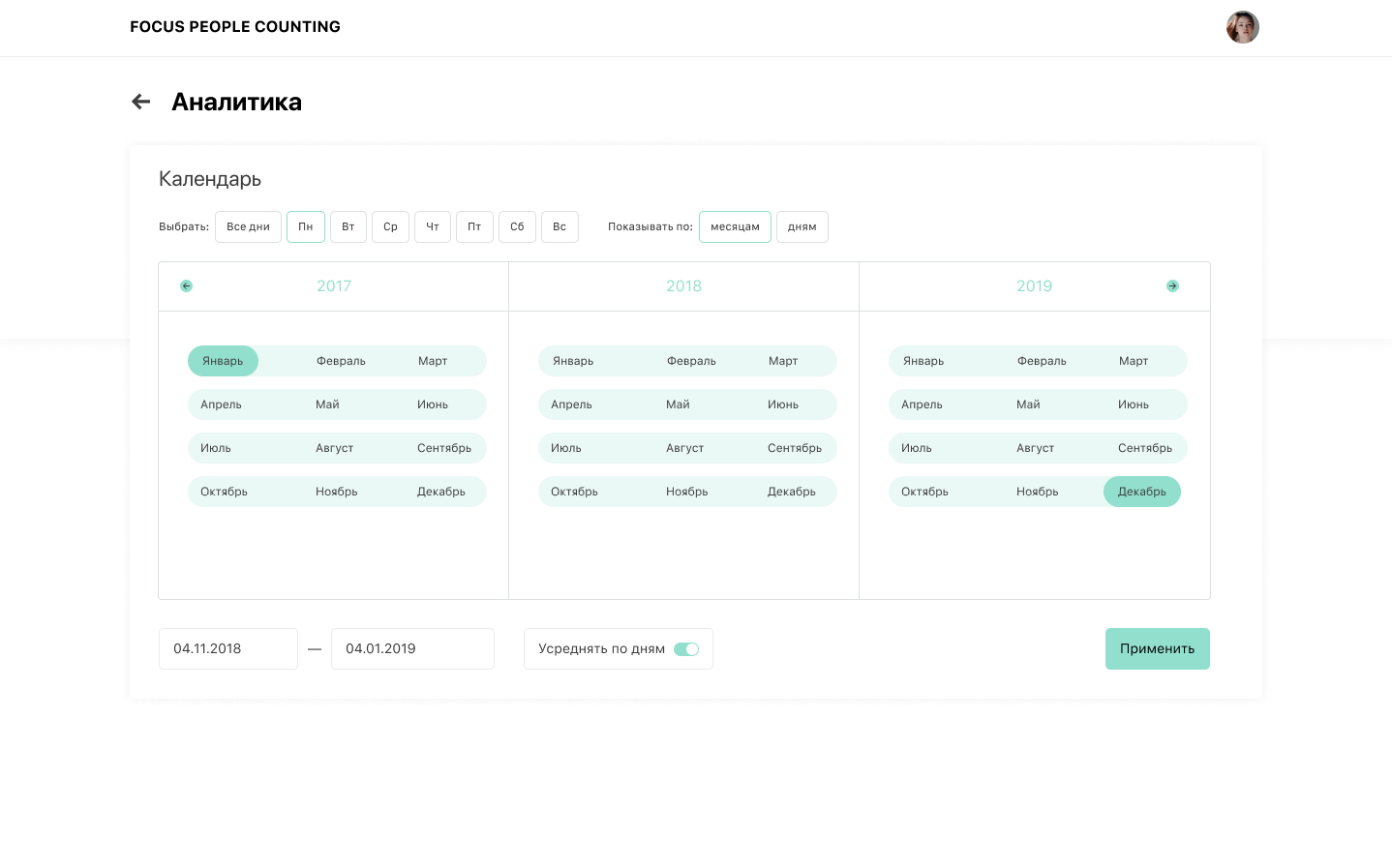Click the FOCUS PEOPLE COUNTING logo
This screenshot has height=868, width=1392.
[235, 27]
